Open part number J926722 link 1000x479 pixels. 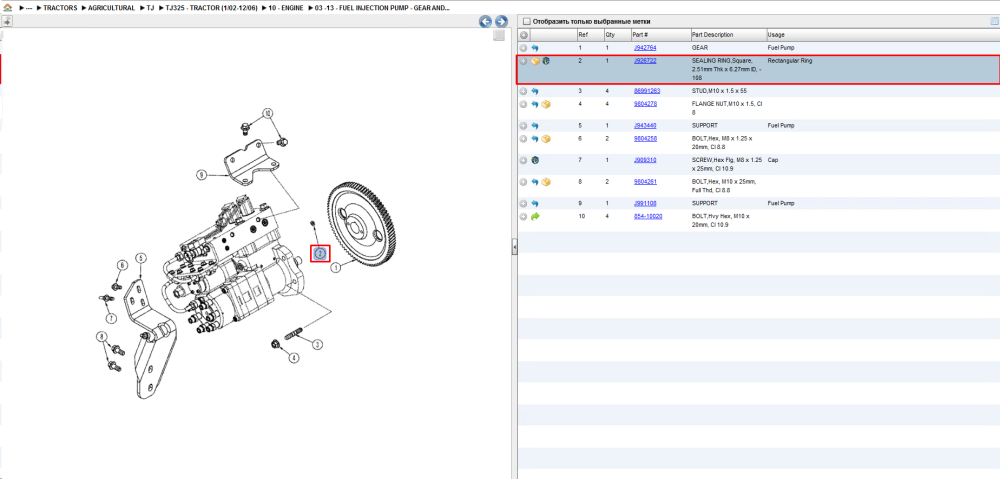(645, 61)
